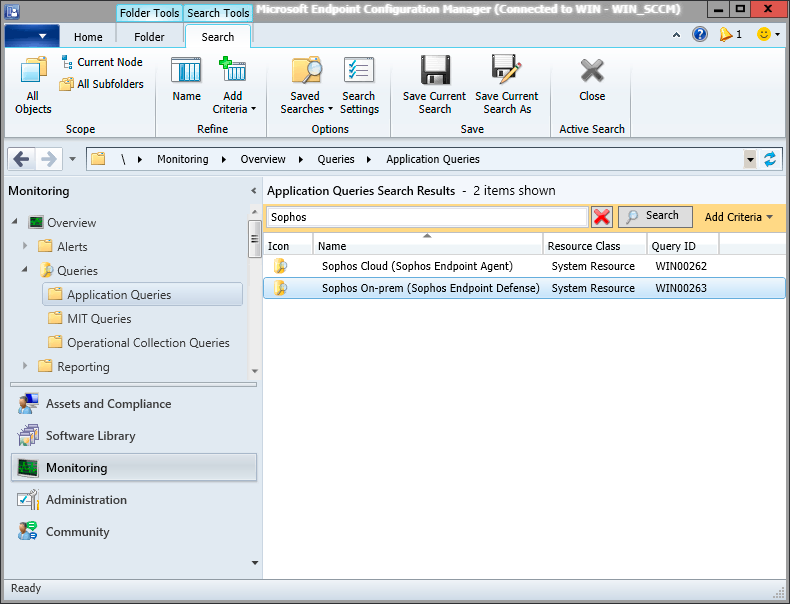
Task: Open the Monitoring workspace
Action: pyautogui.click(x=134, y=467)
